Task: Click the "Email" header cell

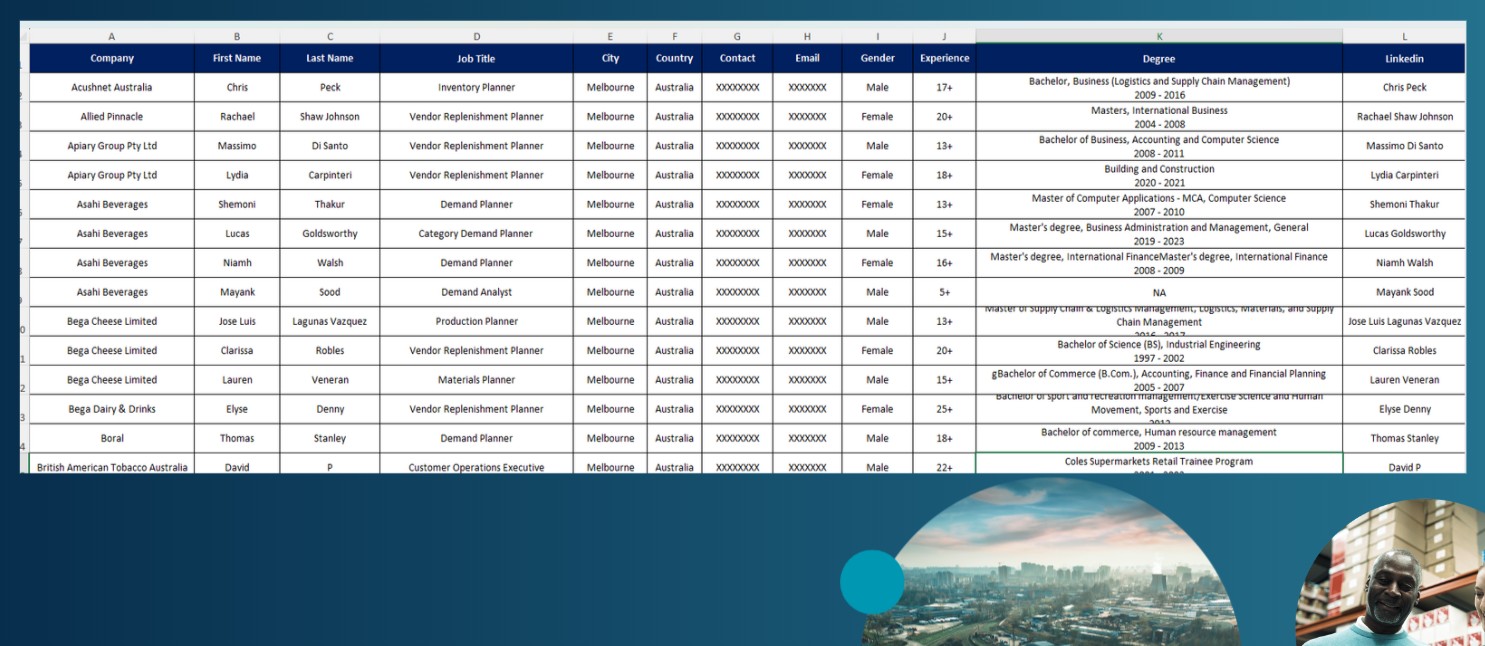Action: pos(807,58)
